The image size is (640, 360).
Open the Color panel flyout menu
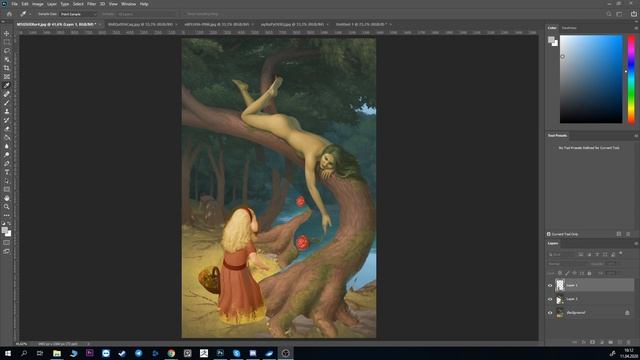point(636,28)
